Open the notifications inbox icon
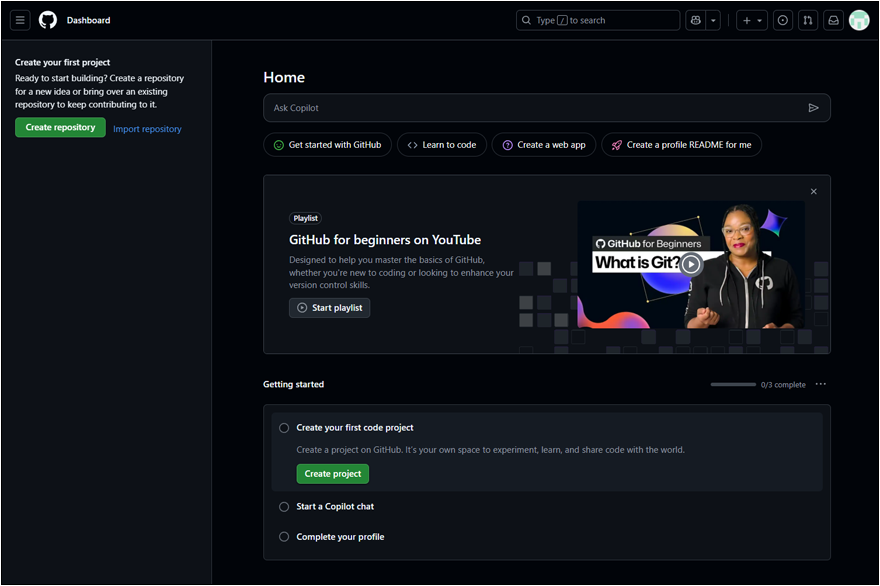This screenshot has width=880, height=586. click(833, 20)
